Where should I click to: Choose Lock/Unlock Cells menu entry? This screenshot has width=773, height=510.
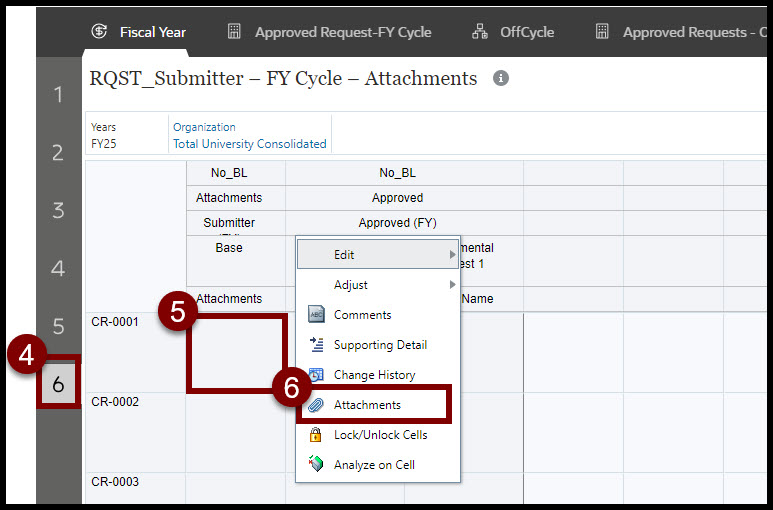[x=380, y=435]
